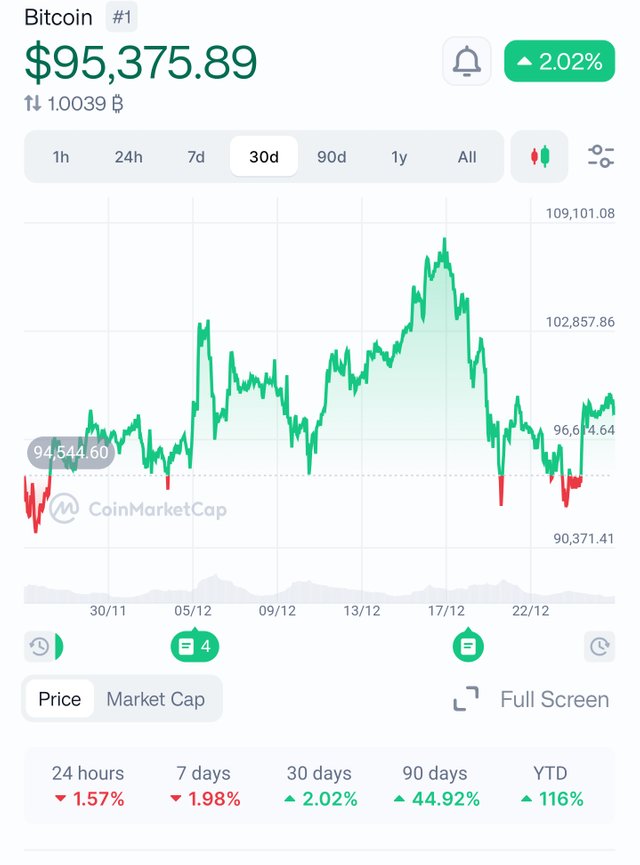Open the news marker with 4 events

(x=194, y=647)
